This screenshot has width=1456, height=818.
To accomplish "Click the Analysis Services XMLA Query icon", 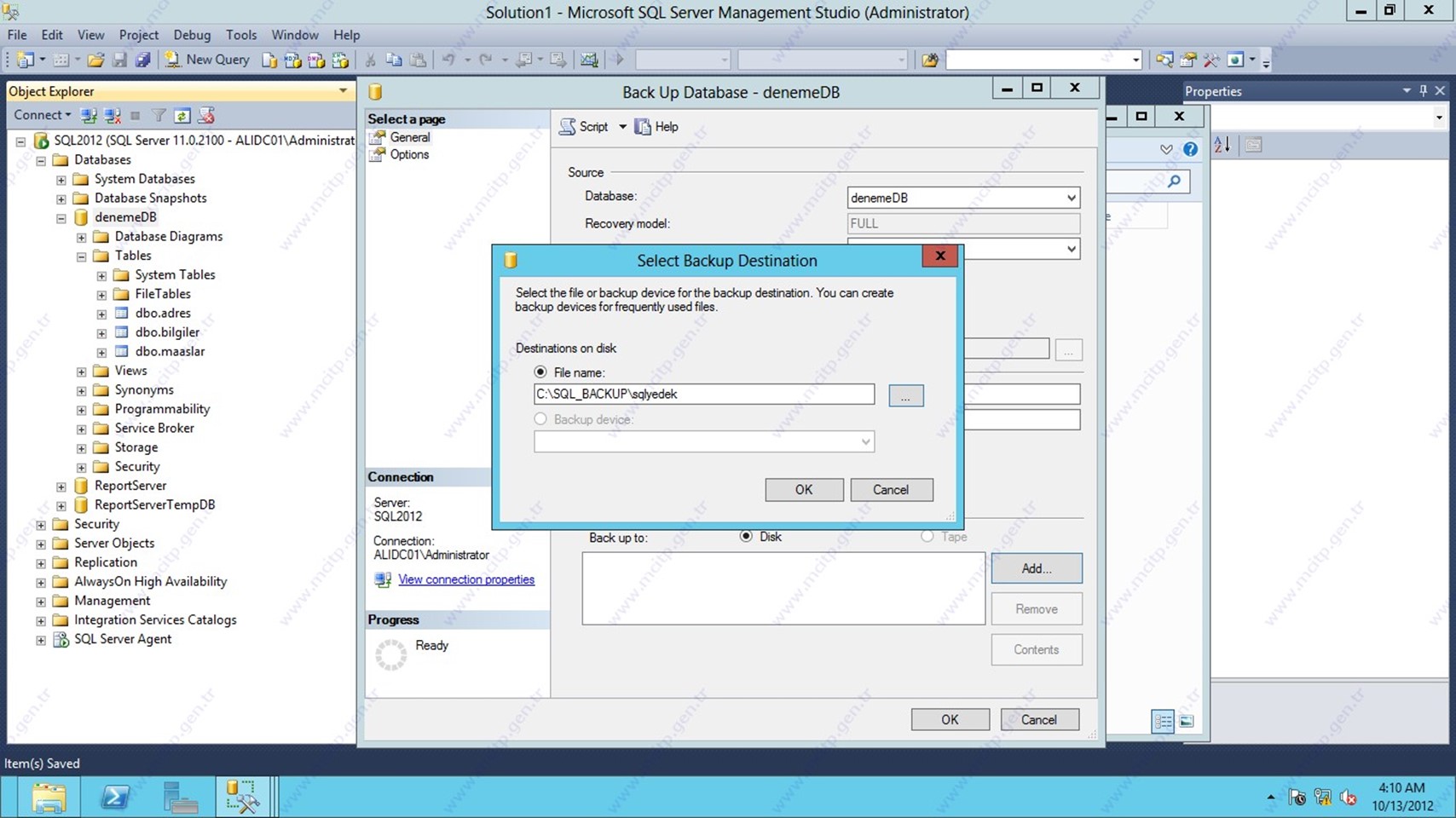I will pyautogui.click(x=340, y=60).
